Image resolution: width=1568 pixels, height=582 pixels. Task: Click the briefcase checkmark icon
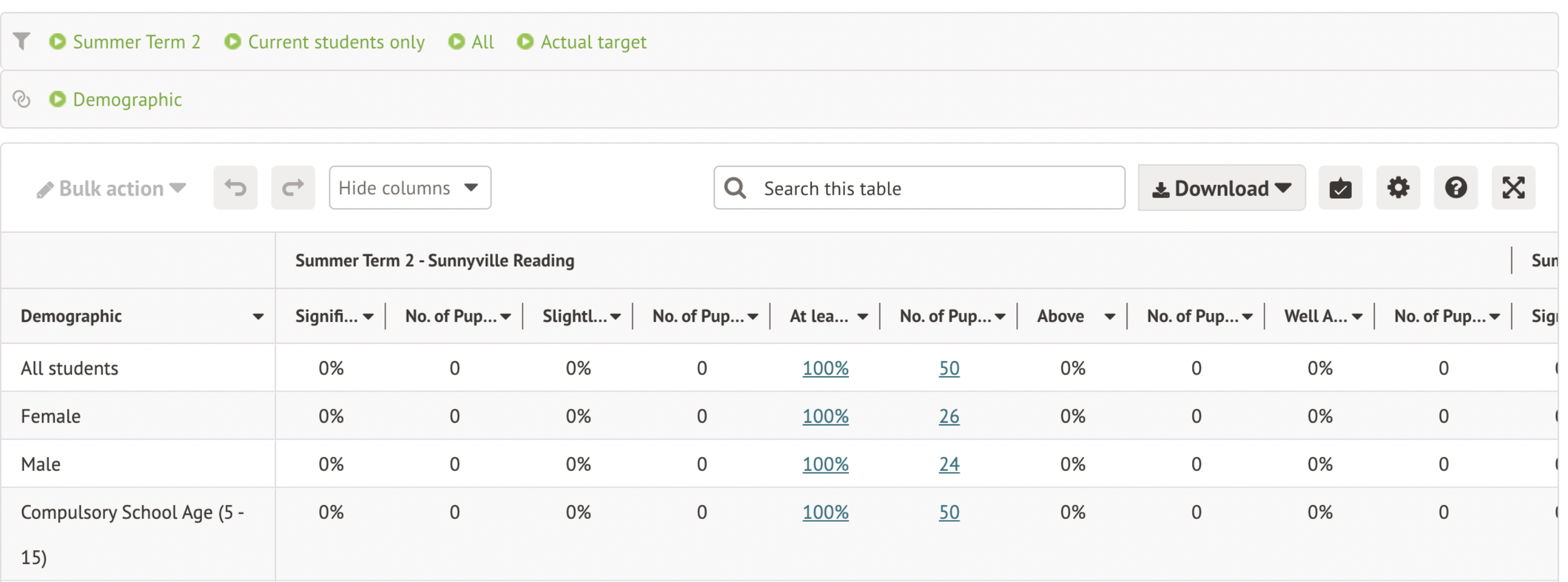[x=1339, y=188]
